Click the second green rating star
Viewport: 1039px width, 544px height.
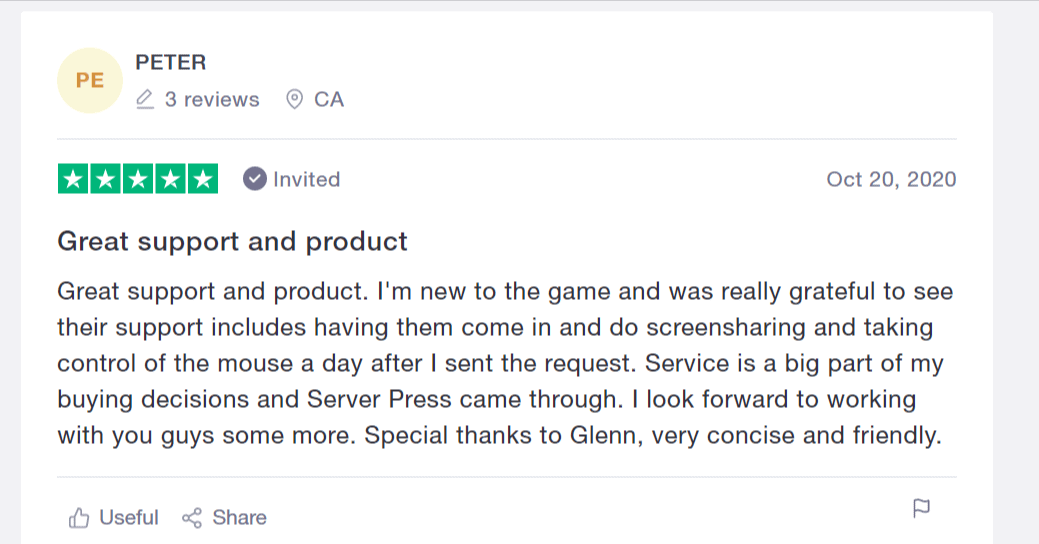coord(105,179)
